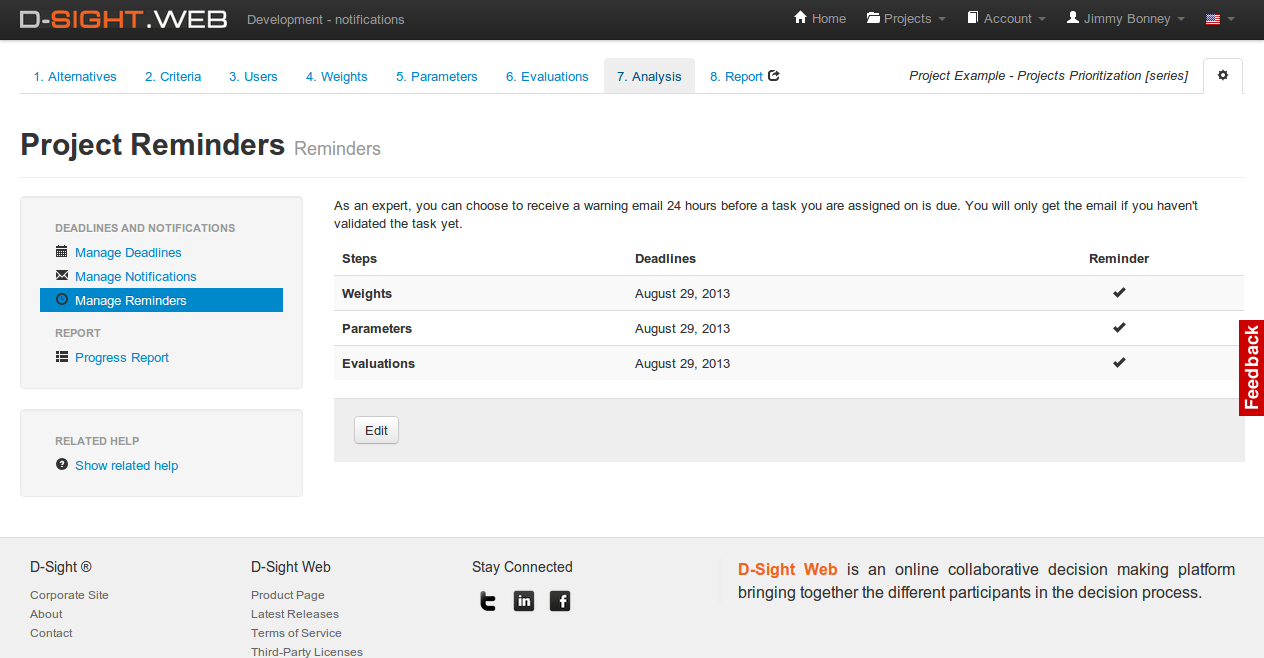The height and width of the screenshot is (658, 1264).
Task: Go to the 2. Criteria tab
Action: click(x=172, y=77)
